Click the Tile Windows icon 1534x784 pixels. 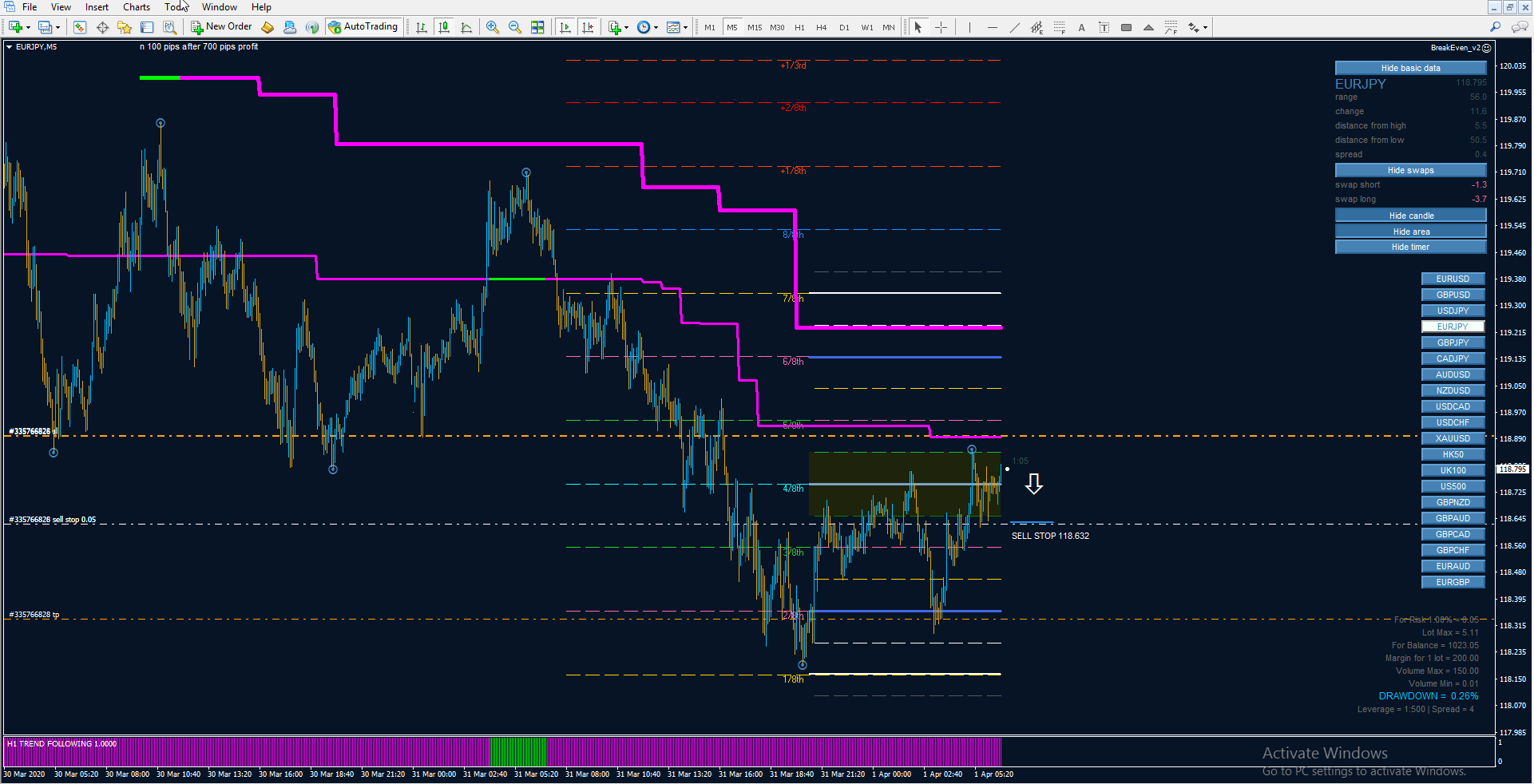tap(537, 27)
